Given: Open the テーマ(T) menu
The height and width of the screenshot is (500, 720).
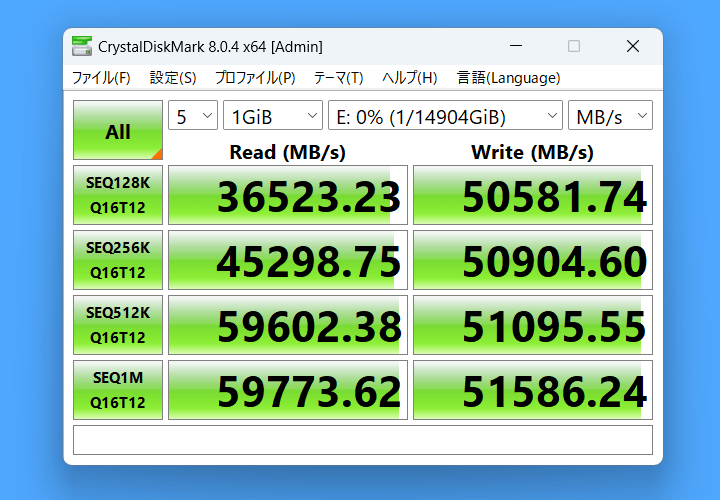Looking at the screenshot, I should coord(338,78).
